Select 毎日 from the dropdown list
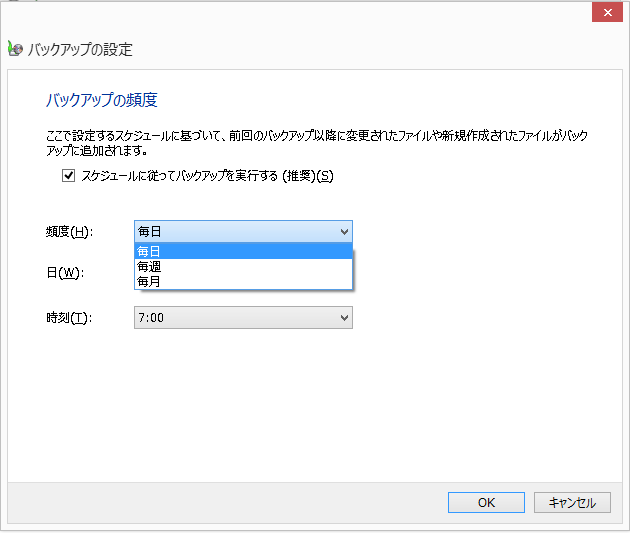This screenshot has width=630, height=533. (x=149, y=252)
